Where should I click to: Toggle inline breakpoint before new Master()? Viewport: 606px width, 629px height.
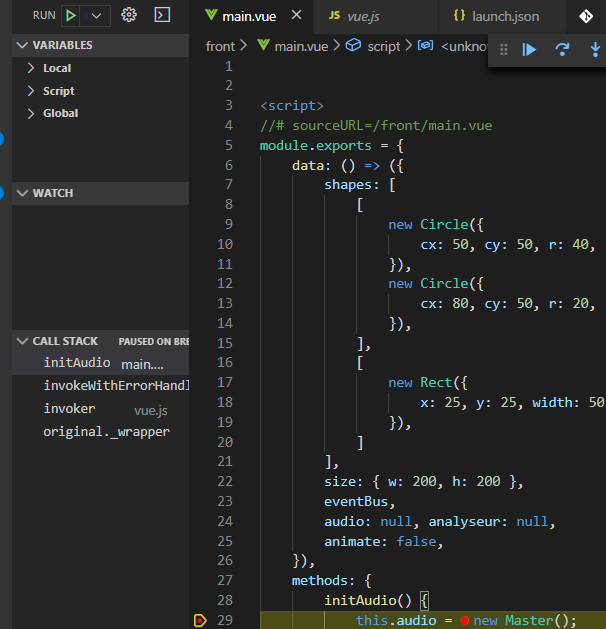tap(465, 621)
